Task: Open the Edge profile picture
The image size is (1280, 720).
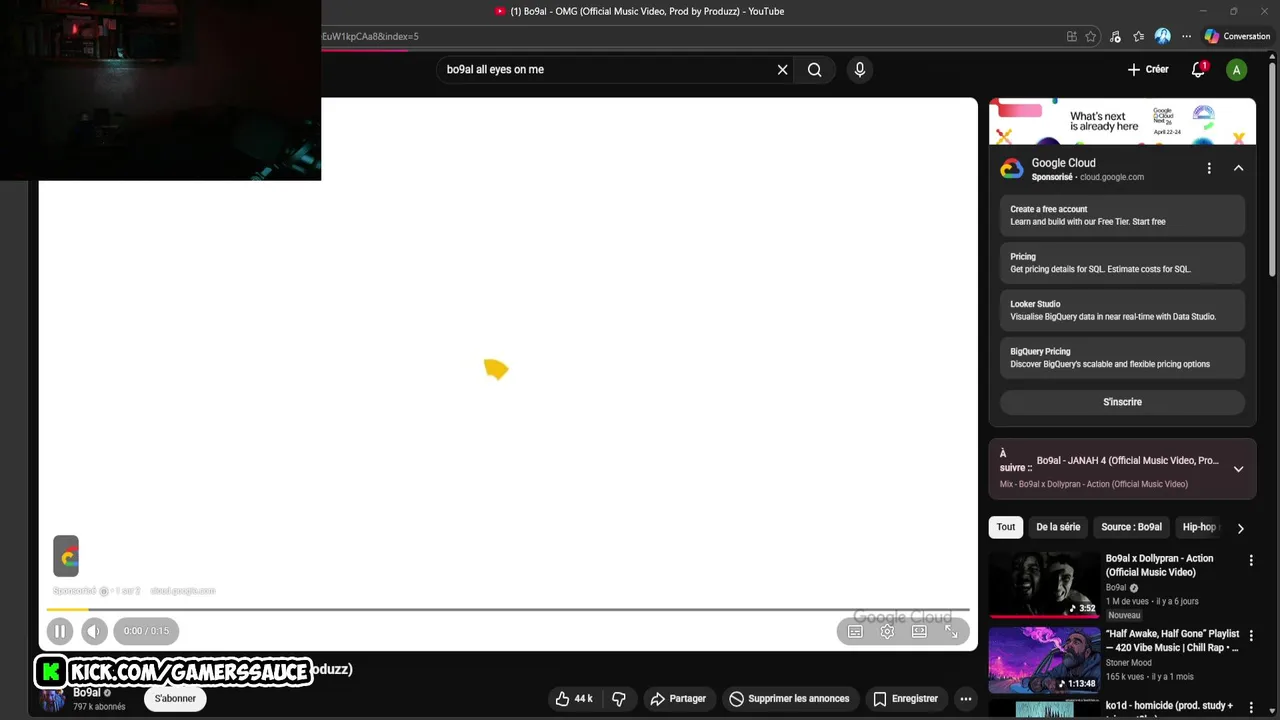Action: [1163, 36]
